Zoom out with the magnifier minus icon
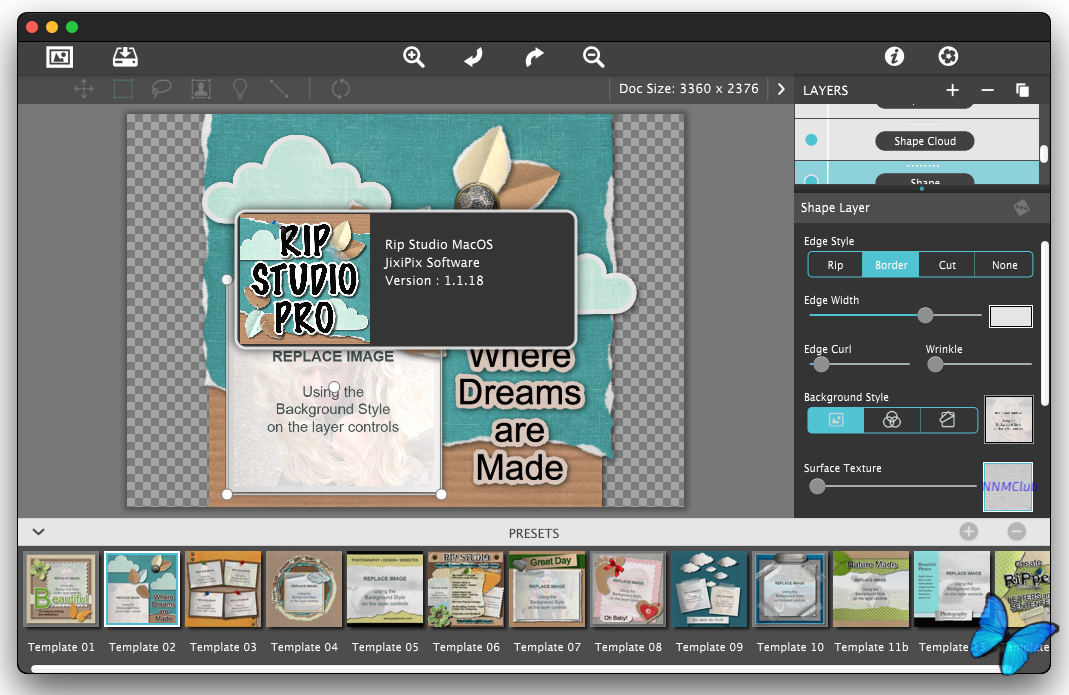The width and height of the screenshot is (1069, 695). click(x=594, y=57)
